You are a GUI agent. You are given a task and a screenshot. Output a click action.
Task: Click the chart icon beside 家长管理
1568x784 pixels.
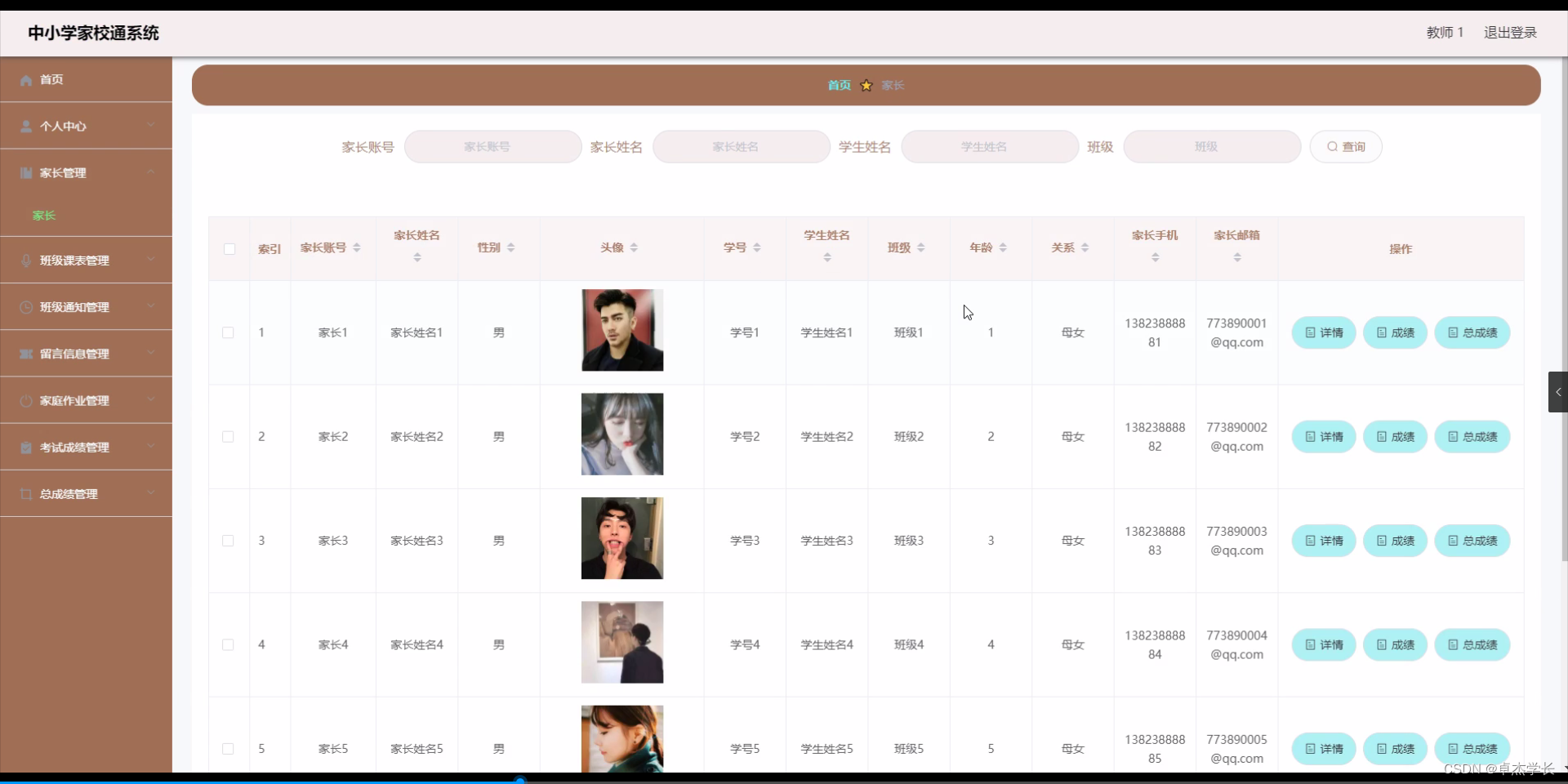point(25,172)
